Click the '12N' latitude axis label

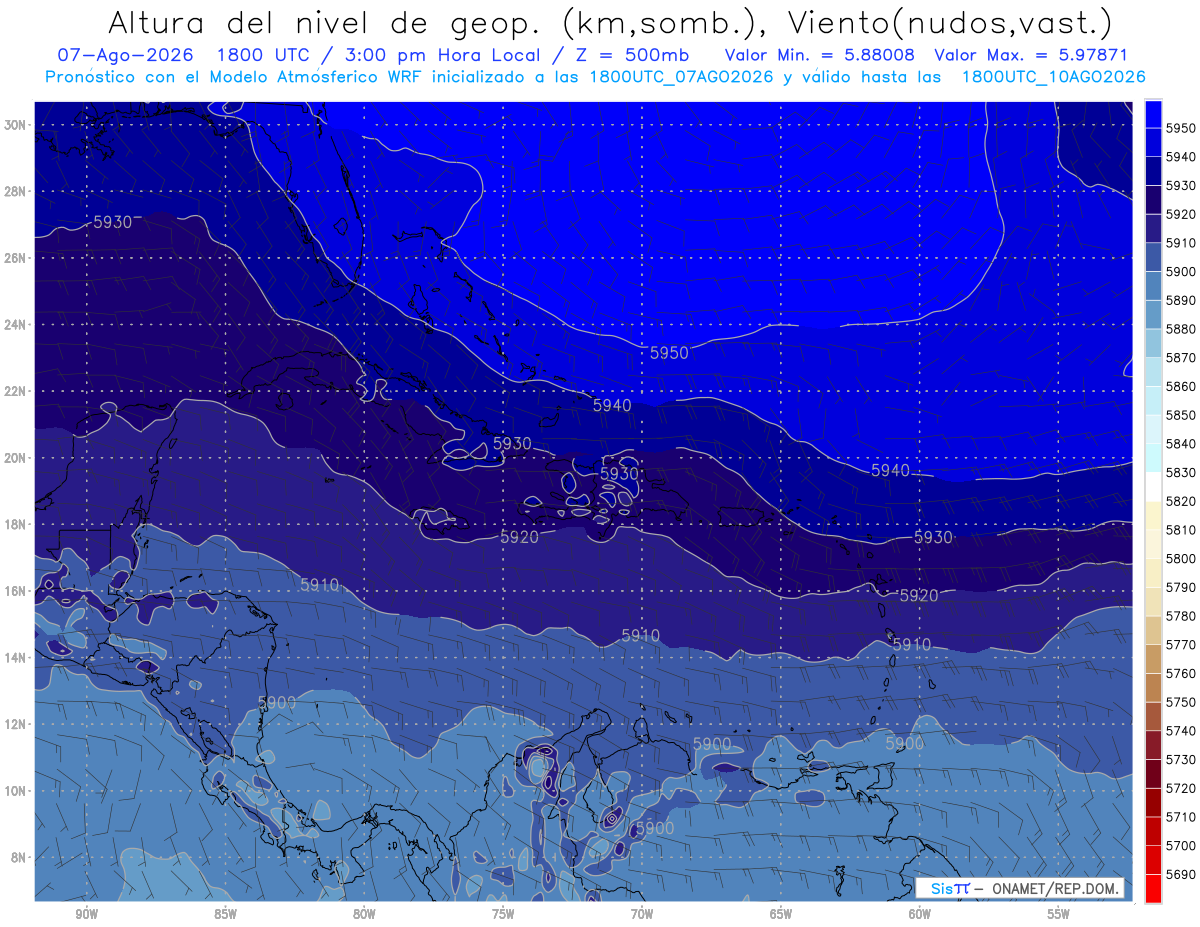click(17, 724)
